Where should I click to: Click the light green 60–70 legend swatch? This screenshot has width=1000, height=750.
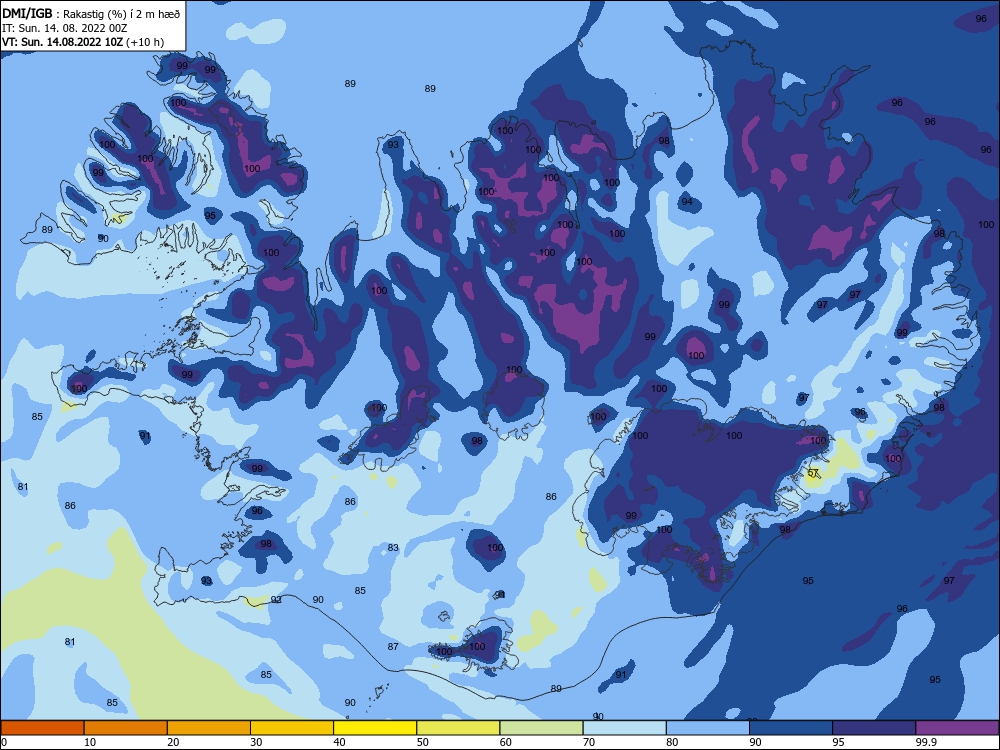(541, 728)
